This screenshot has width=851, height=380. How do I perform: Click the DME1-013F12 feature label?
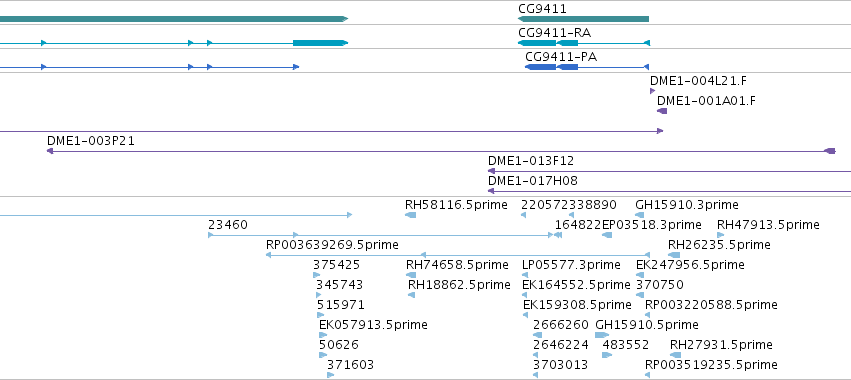click(x=531, y=161)
